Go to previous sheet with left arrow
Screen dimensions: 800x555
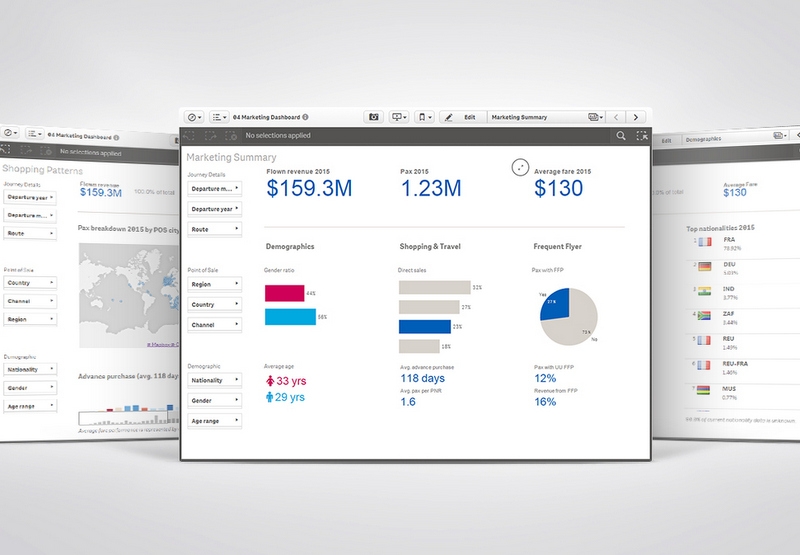tap(618, 117)
